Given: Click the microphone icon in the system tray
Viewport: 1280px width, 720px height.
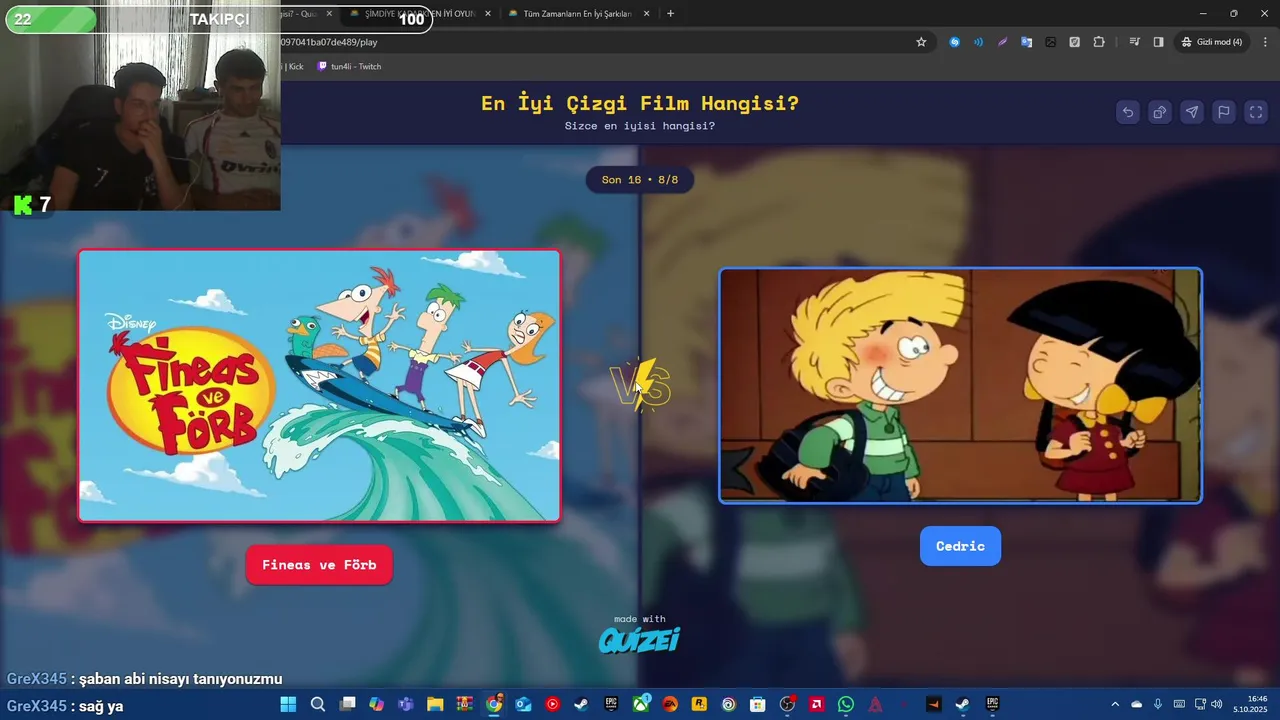Looking at the screenshot, I should 1158,704.
